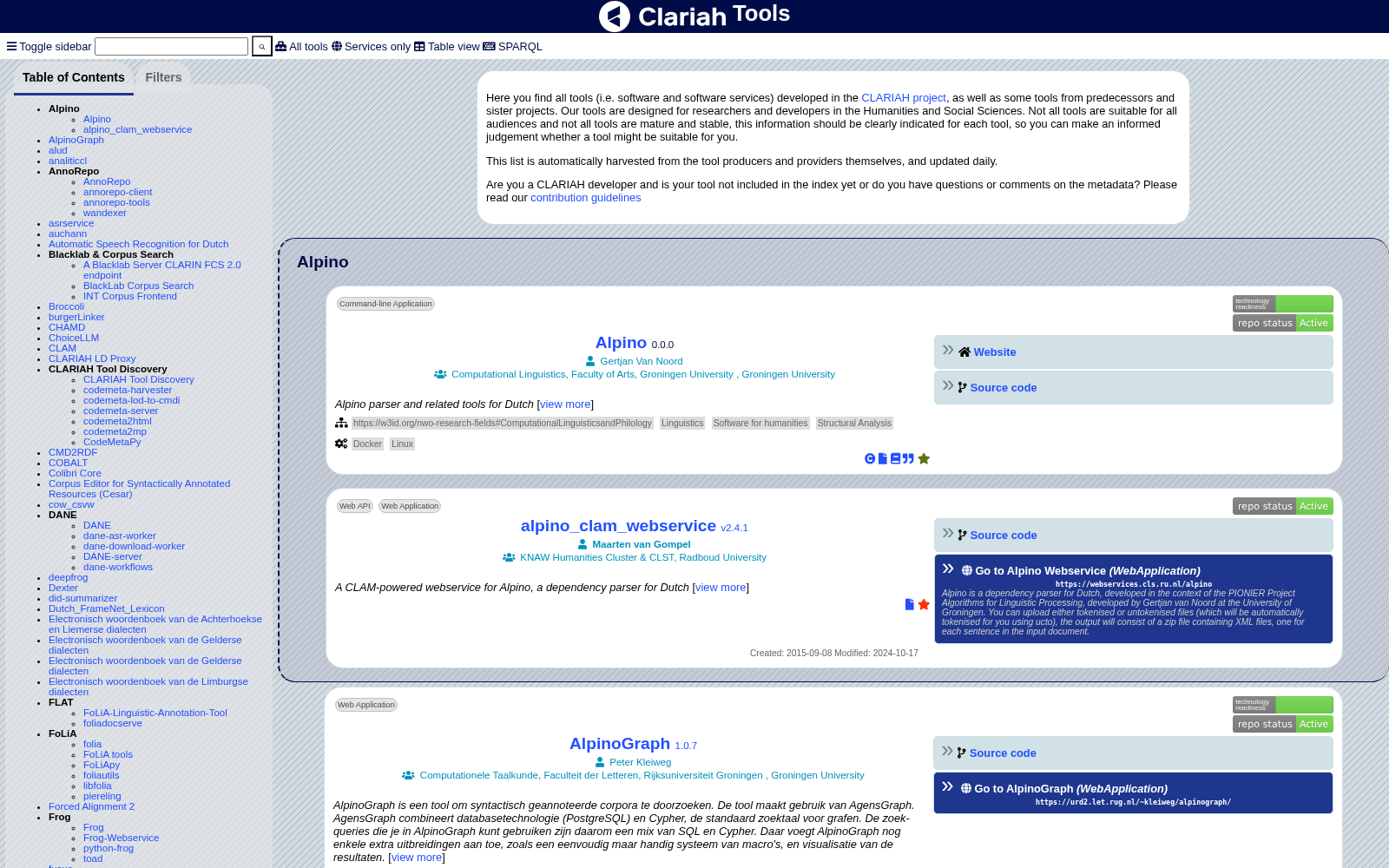Select the Table of Contents tab
The height and width of the screenshot is (868, 1389).
(74, 77)
